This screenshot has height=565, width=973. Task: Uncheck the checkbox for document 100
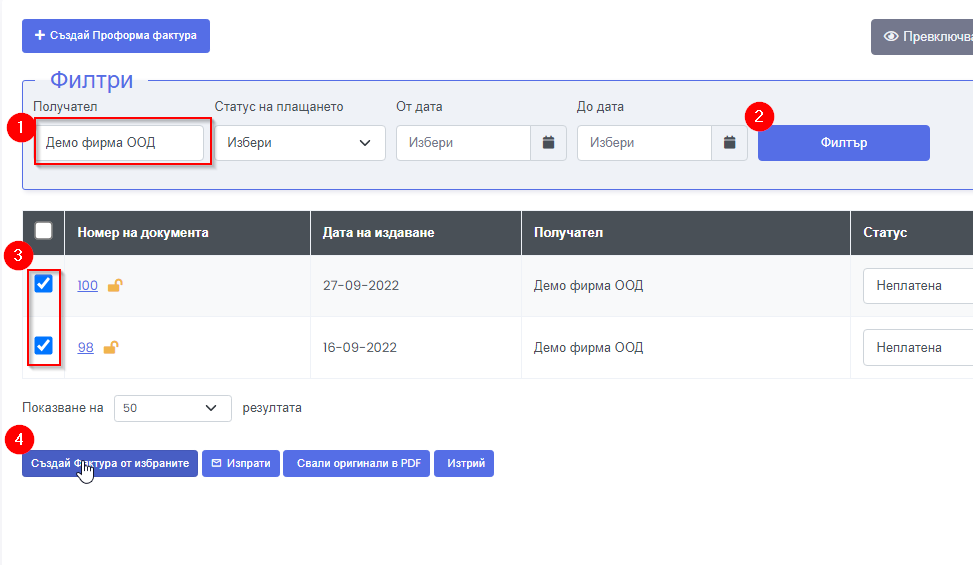pos(44,284)
